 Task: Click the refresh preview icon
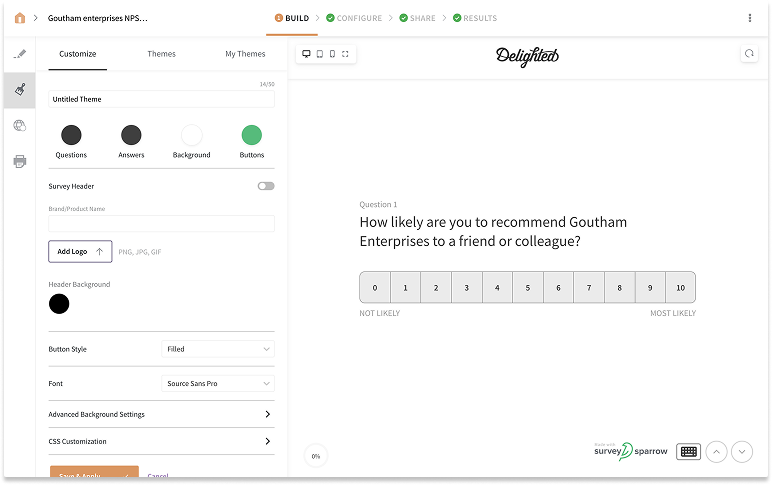point(749,54)
